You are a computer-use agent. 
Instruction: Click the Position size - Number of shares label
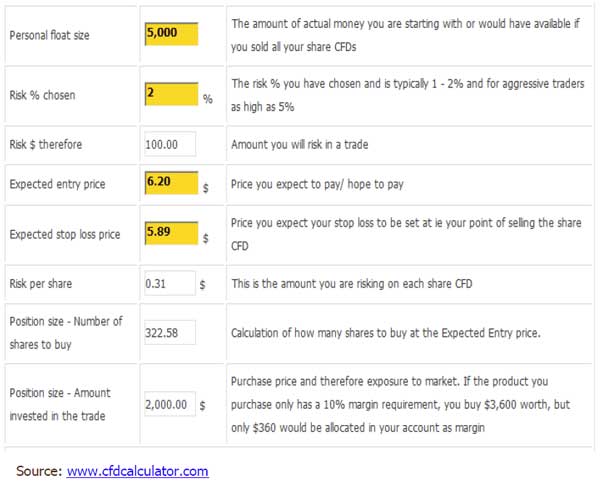pos(66,333)
